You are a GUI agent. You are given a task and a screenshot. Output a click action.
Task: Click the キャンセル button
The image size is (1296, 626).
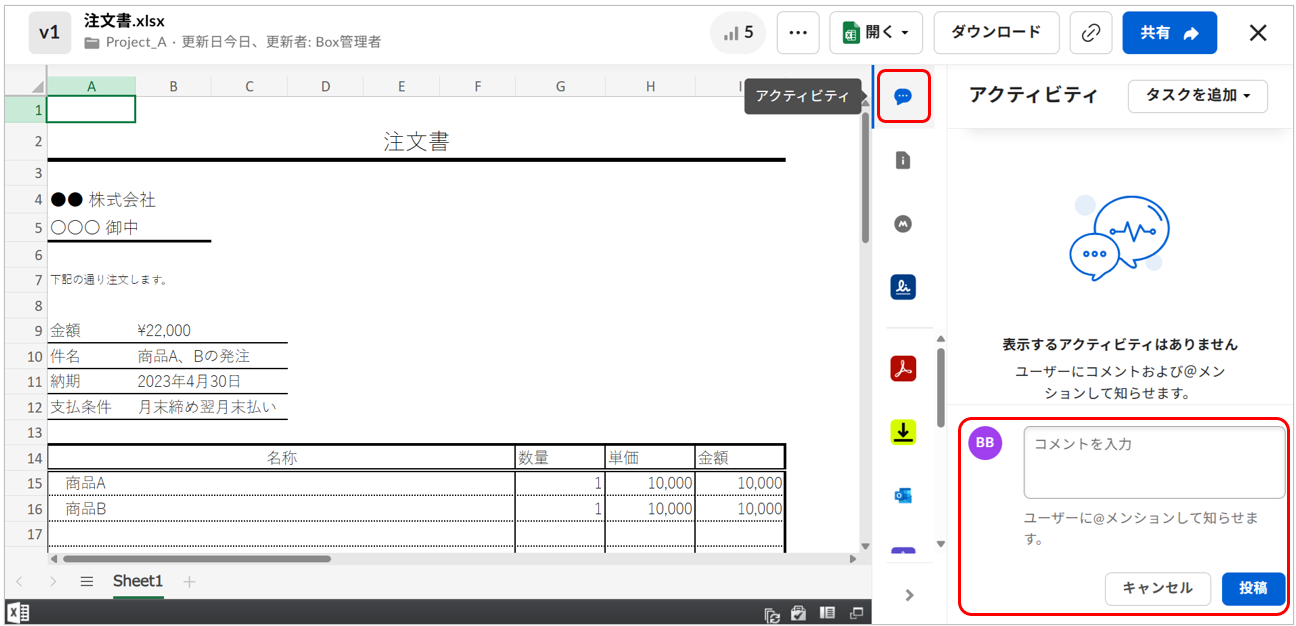point(1157,589)
